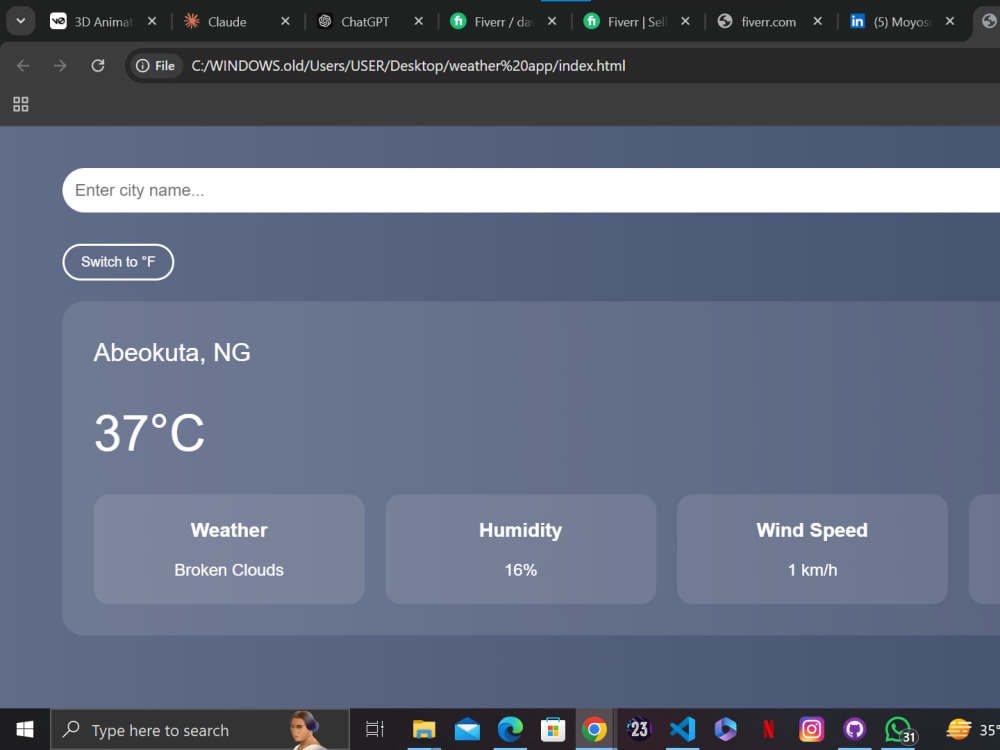Close the LinkedIn Moyos tab

[950, 21]
